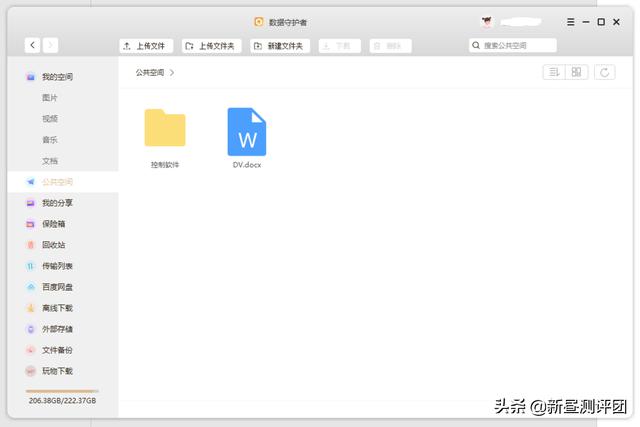Select the DV.docx Word file icon
This screenshot has width=640, height=427.
(247, 131)
